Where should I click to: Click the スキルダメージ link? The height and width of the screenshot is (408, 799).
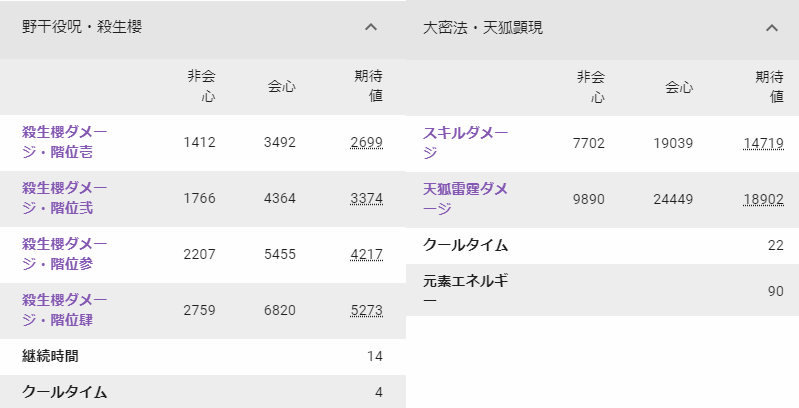tap(466, 142)
